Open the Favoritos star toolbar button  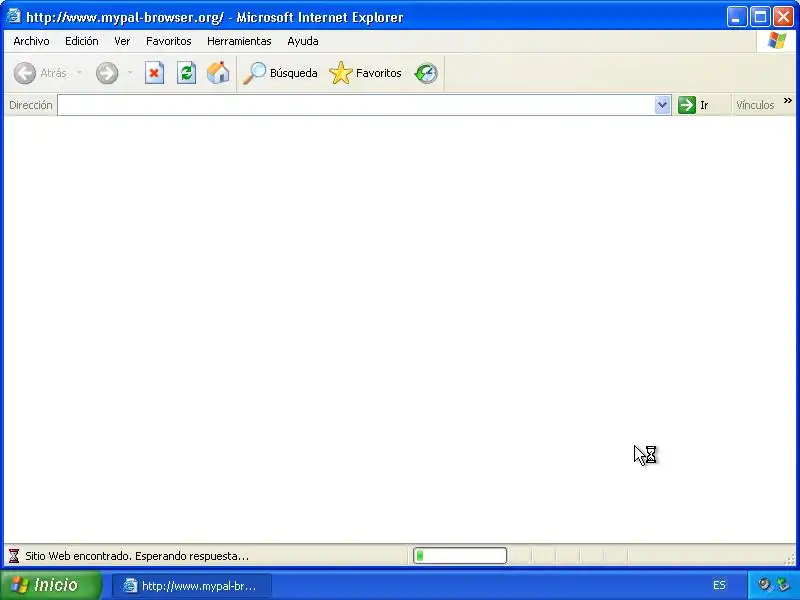coord(365,73)
